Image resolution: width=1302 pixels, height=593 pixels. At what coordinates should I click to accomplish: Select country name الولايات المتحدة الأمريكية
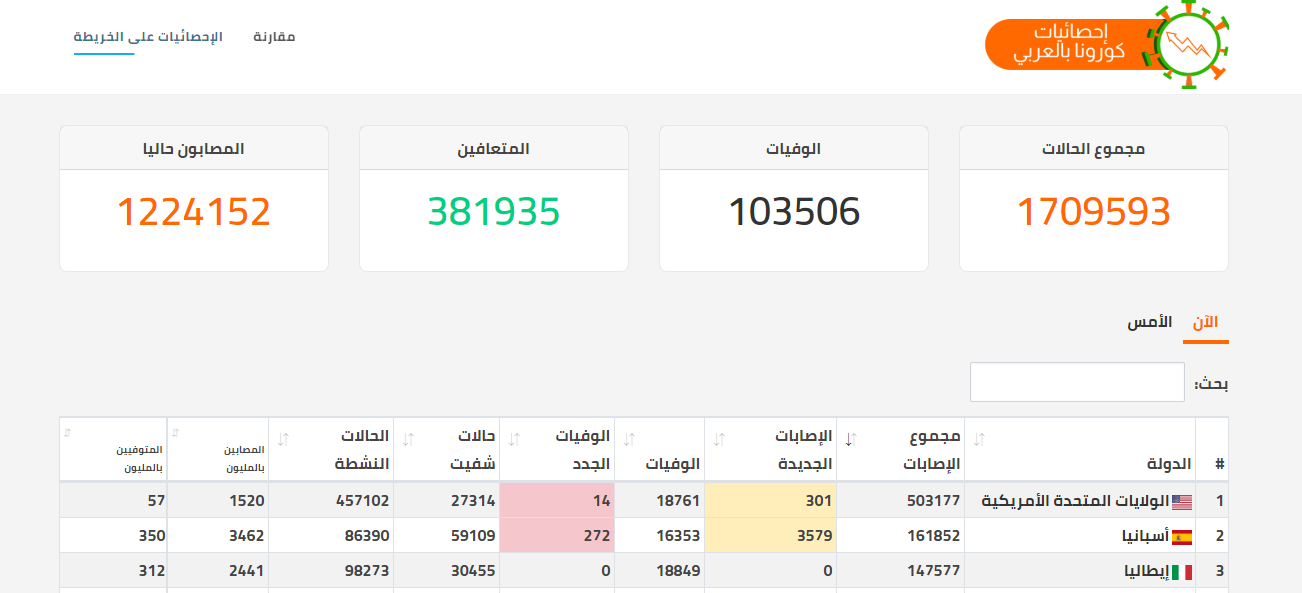1074,501
